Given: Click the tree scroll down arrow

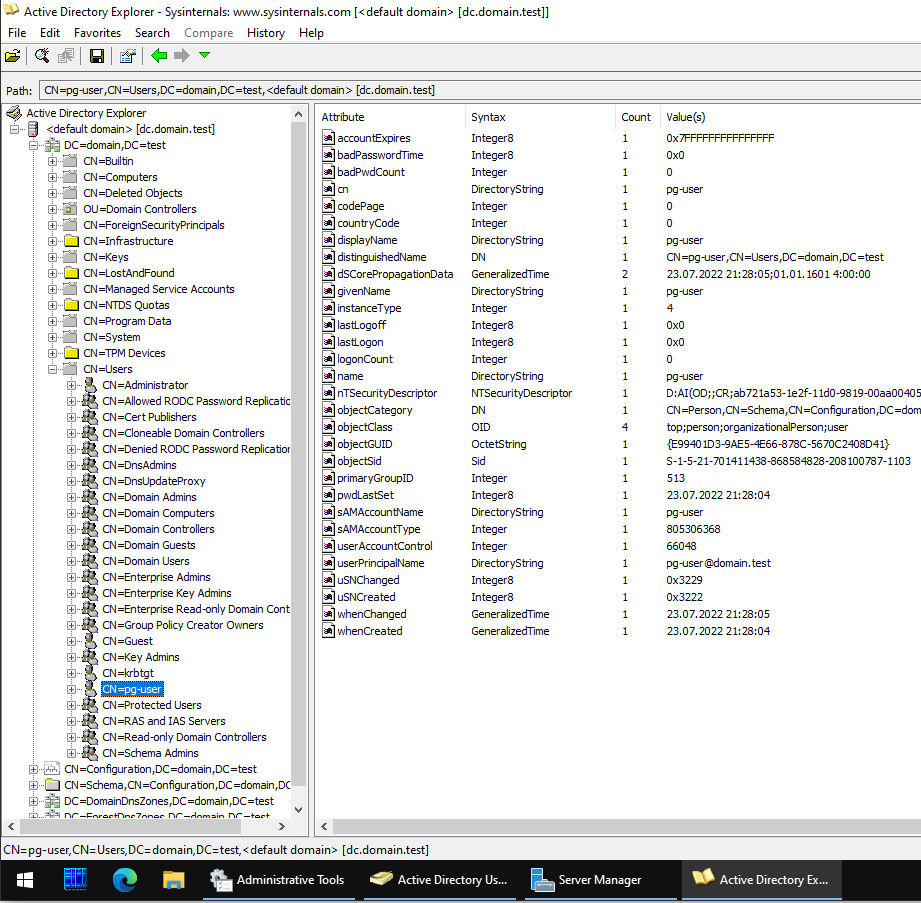Looking at the screenshot, I should point(298,810).
